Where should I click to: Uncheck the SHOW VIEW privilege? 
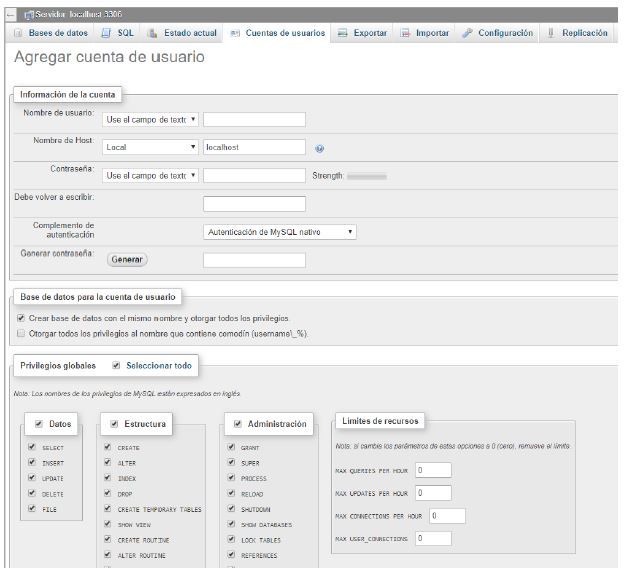(107, 524)
